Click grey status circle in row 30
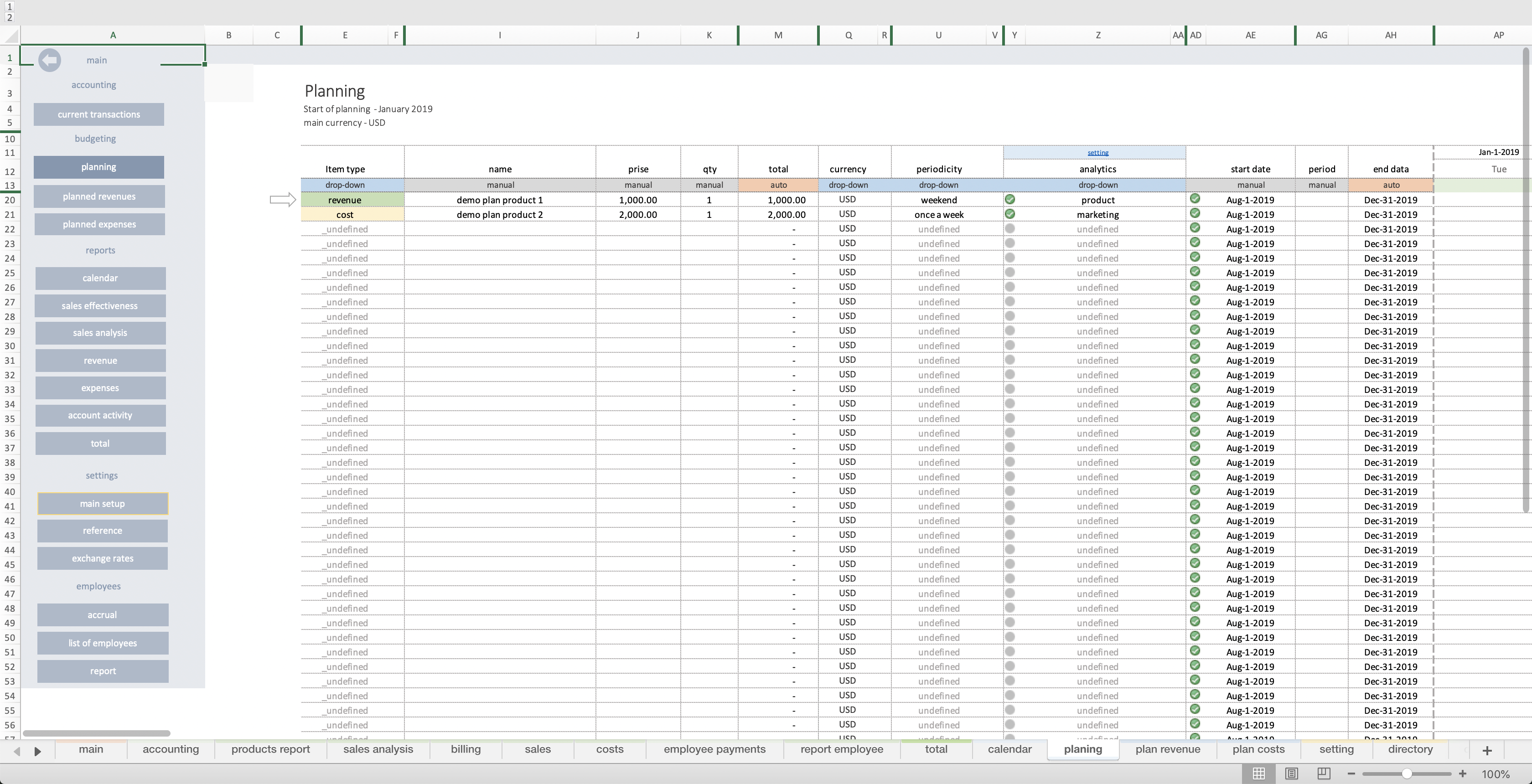Image resolution: width=1532 pixels, height=784 pixels. tap(1010, 345)
